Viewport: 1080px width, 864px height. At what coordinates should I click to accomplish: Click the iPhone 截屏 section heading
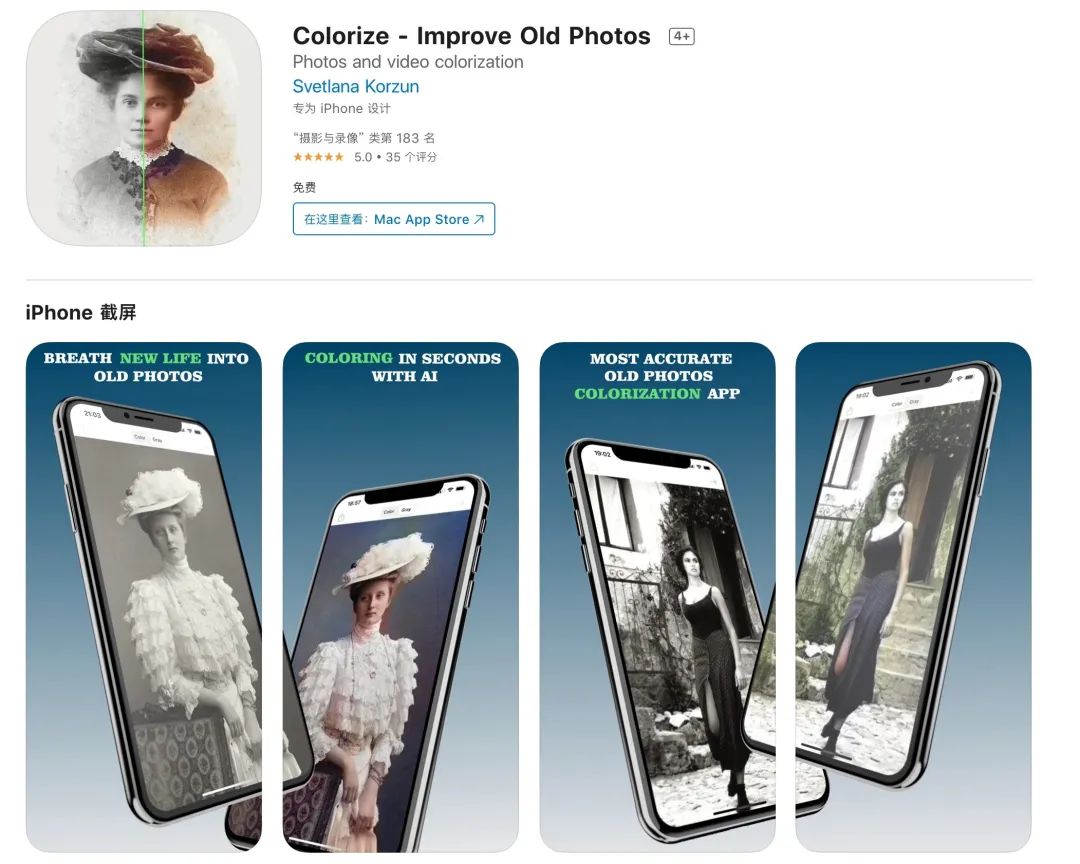coord(81,312)
